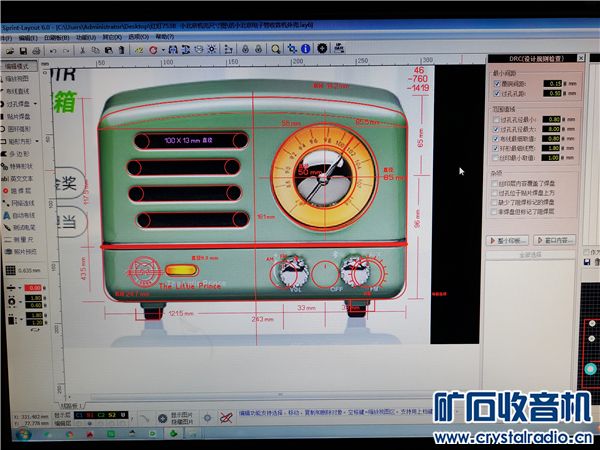Select the 英文文本 text tool
600x450 pixels.
[x=18, y=179]
